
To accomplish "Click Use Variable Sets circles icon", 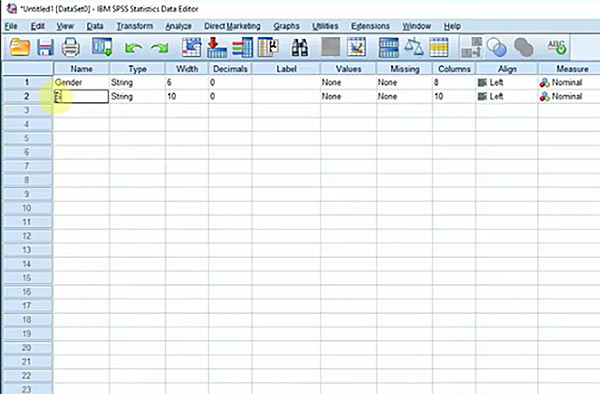I will [x=496, y=47].
